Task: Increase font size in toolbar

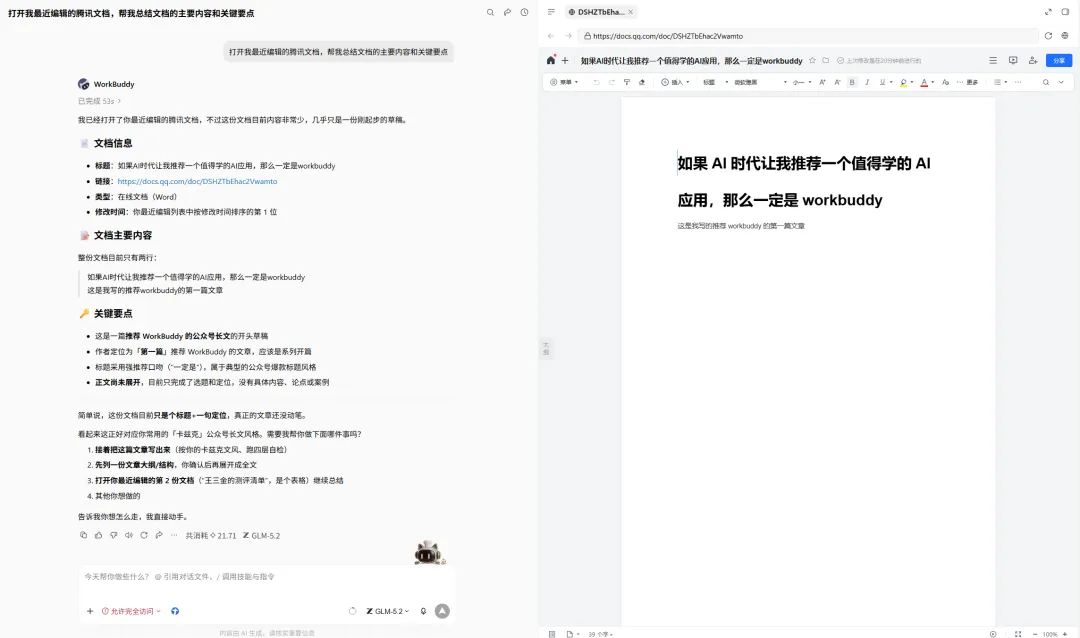Action: (x=822, y=82)
